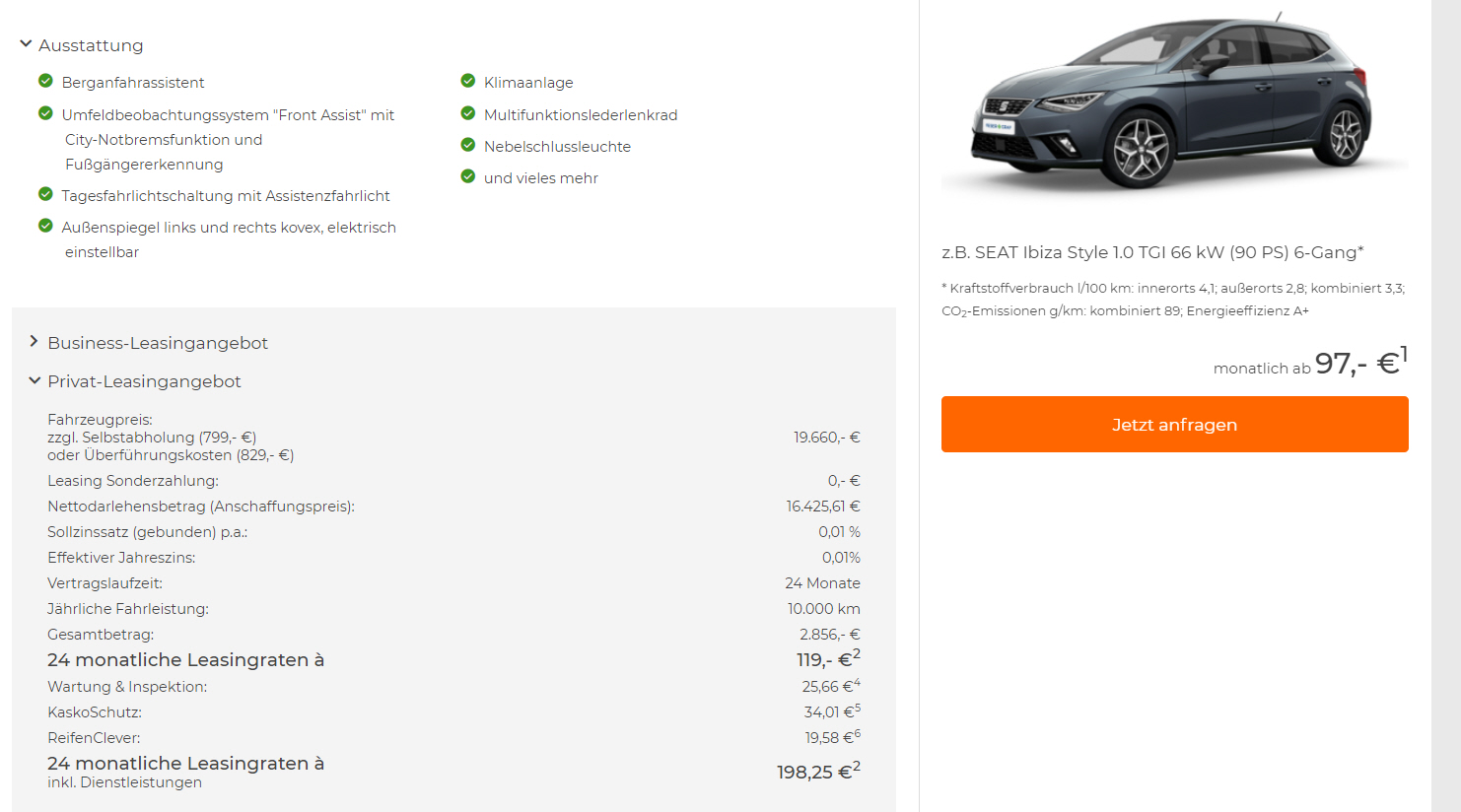The width and height of the screenshot is (1461, 812).
Task: Click the und vieles mehr text
Action: (541, 178)
